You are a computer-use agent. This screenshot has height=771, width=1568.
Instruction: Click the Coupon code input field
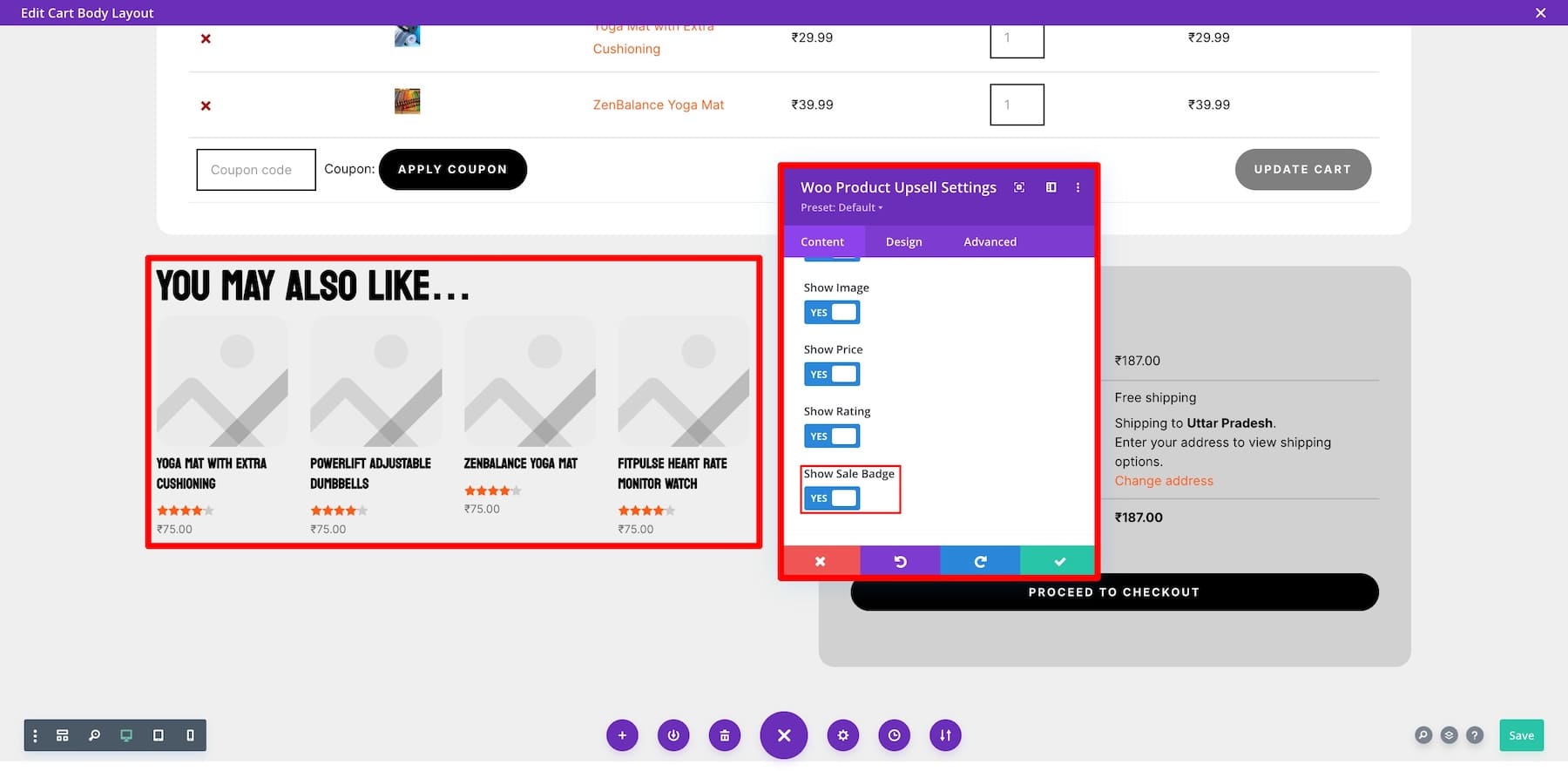click(256, 170)
